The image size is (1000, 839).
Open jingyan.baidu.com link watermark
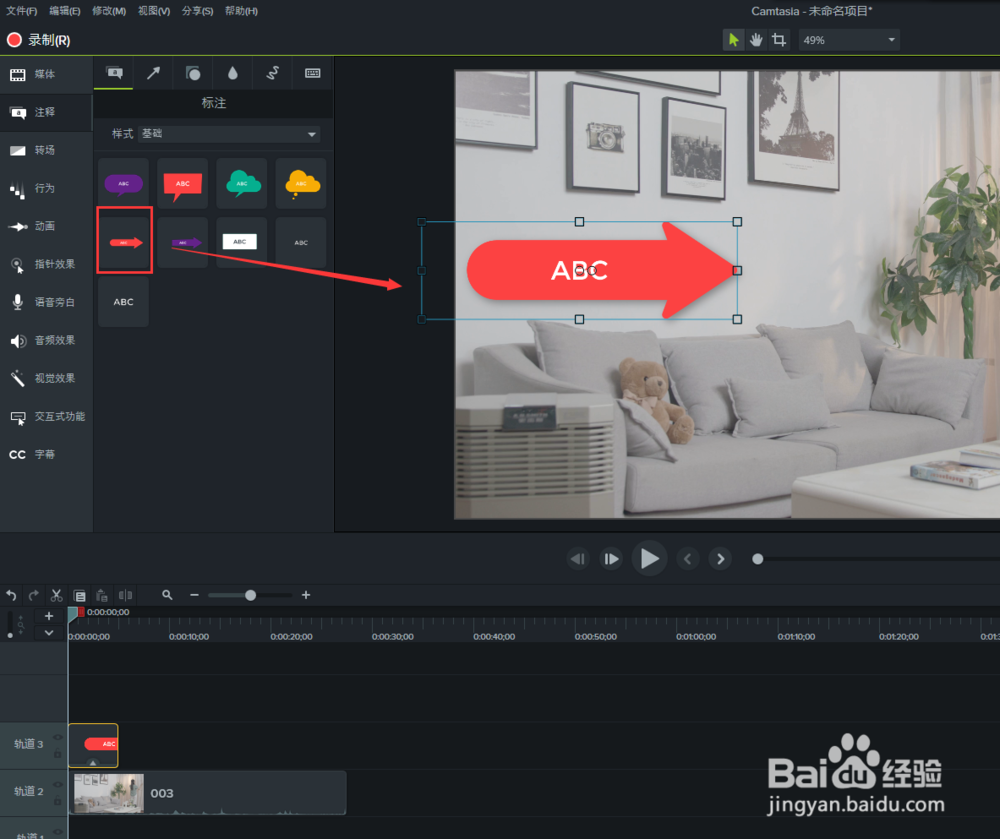[855, 805]
